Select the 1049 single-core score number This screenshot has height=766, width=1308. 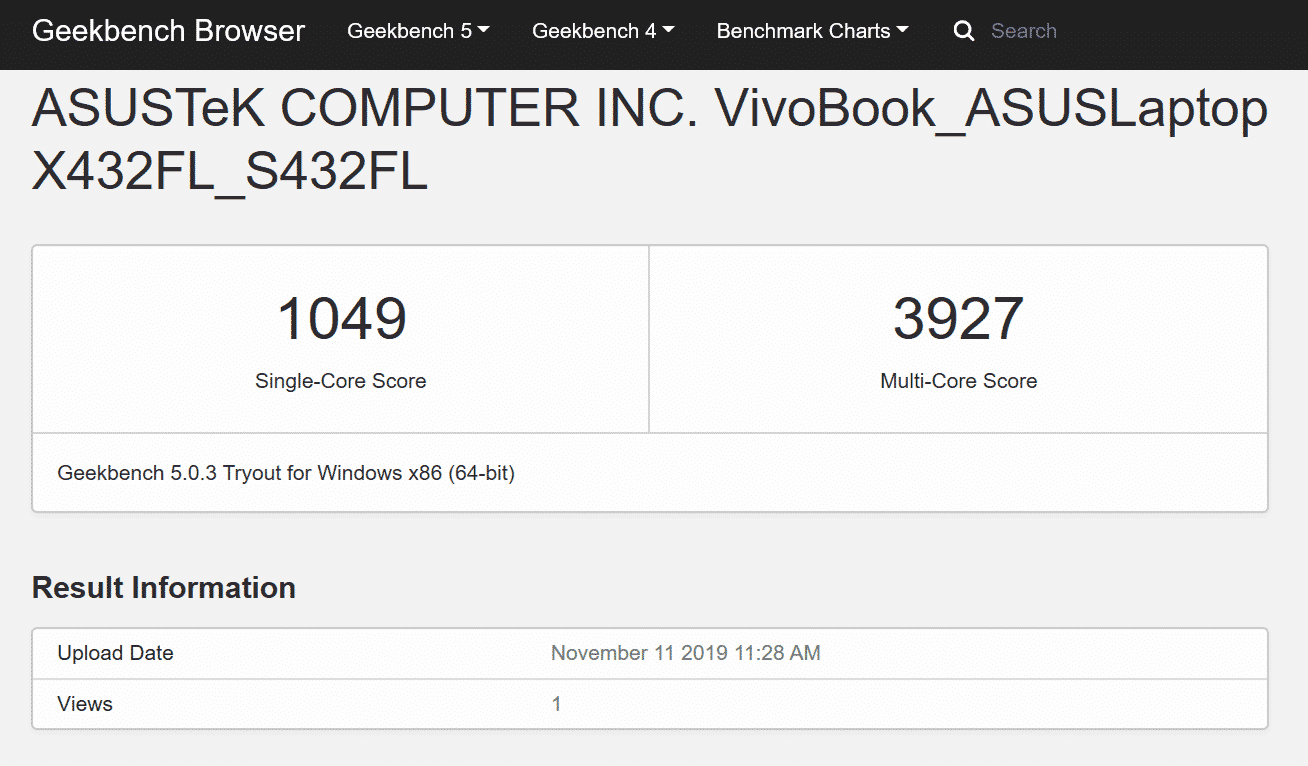(x=341, y=319)
